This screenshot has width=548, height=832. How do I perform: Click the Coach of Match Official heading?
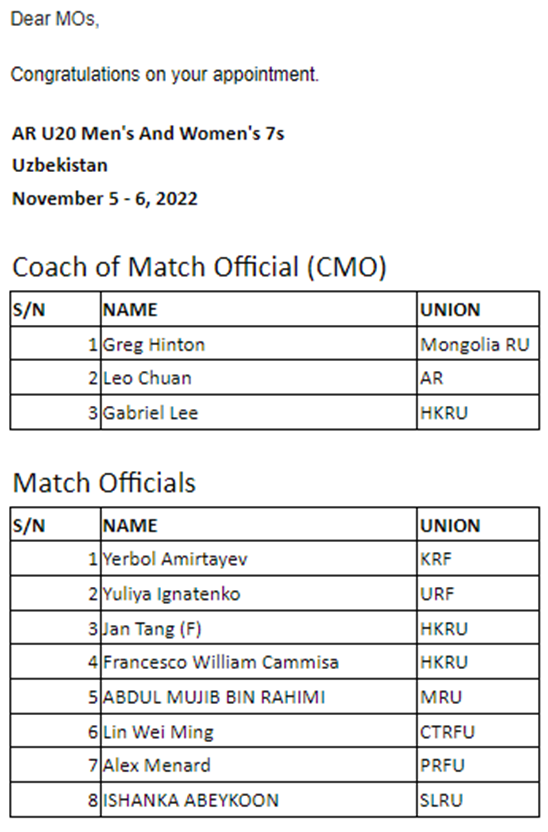(x=199, y=266)
